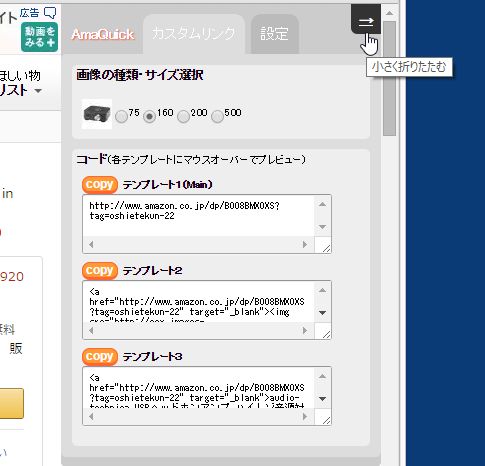The image size is (485, 466).
Task: Open the ほしい物リスト dropdown
Action: [21, 83]
